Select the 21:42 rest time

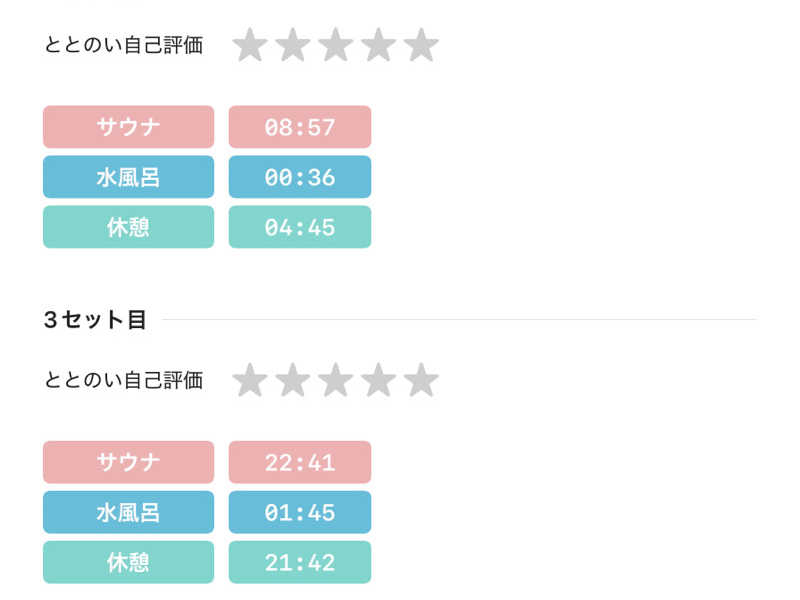300,562
